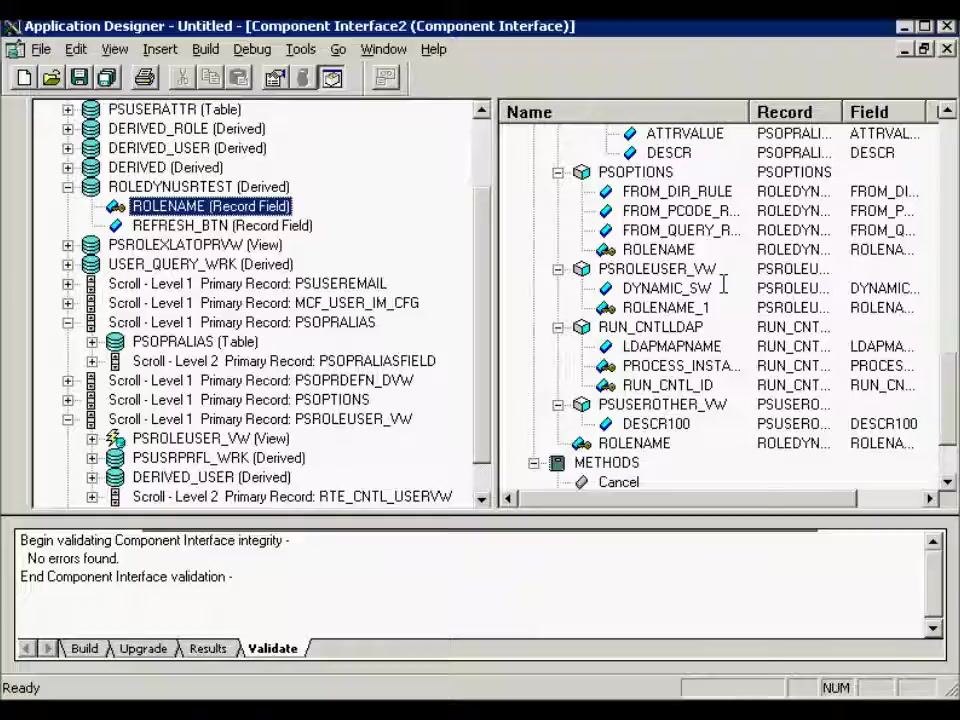This screenshot has height=720, width=960.
Task: Expand the PSUSERATTR (Table) node
Action: coord(68,110)
